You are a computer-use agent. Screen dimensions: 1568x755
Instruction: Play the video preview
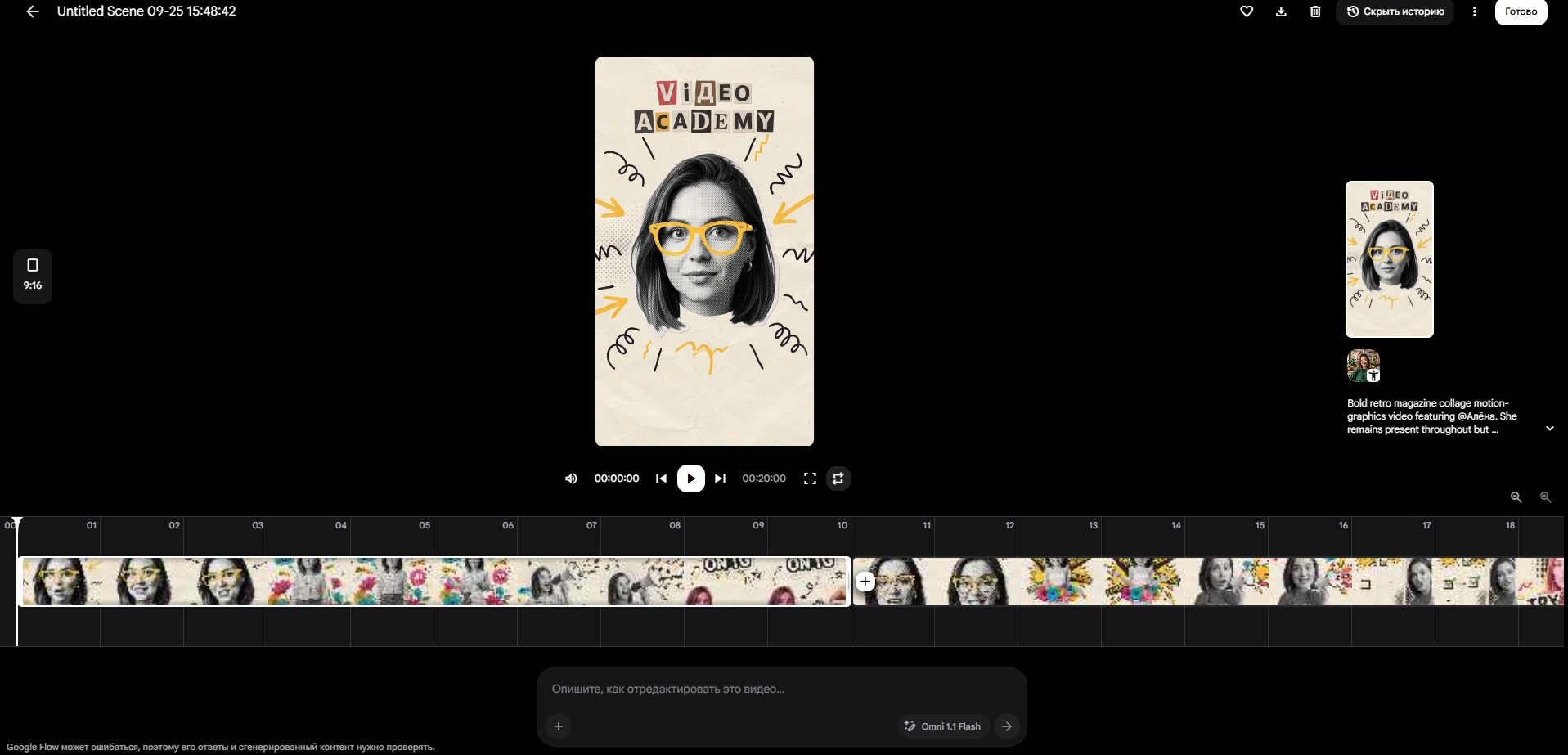691,479
